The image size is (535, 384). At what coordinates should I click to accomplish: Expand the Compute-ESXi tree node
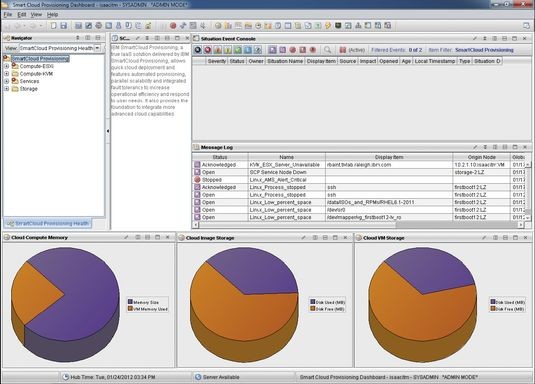point(6,66)
